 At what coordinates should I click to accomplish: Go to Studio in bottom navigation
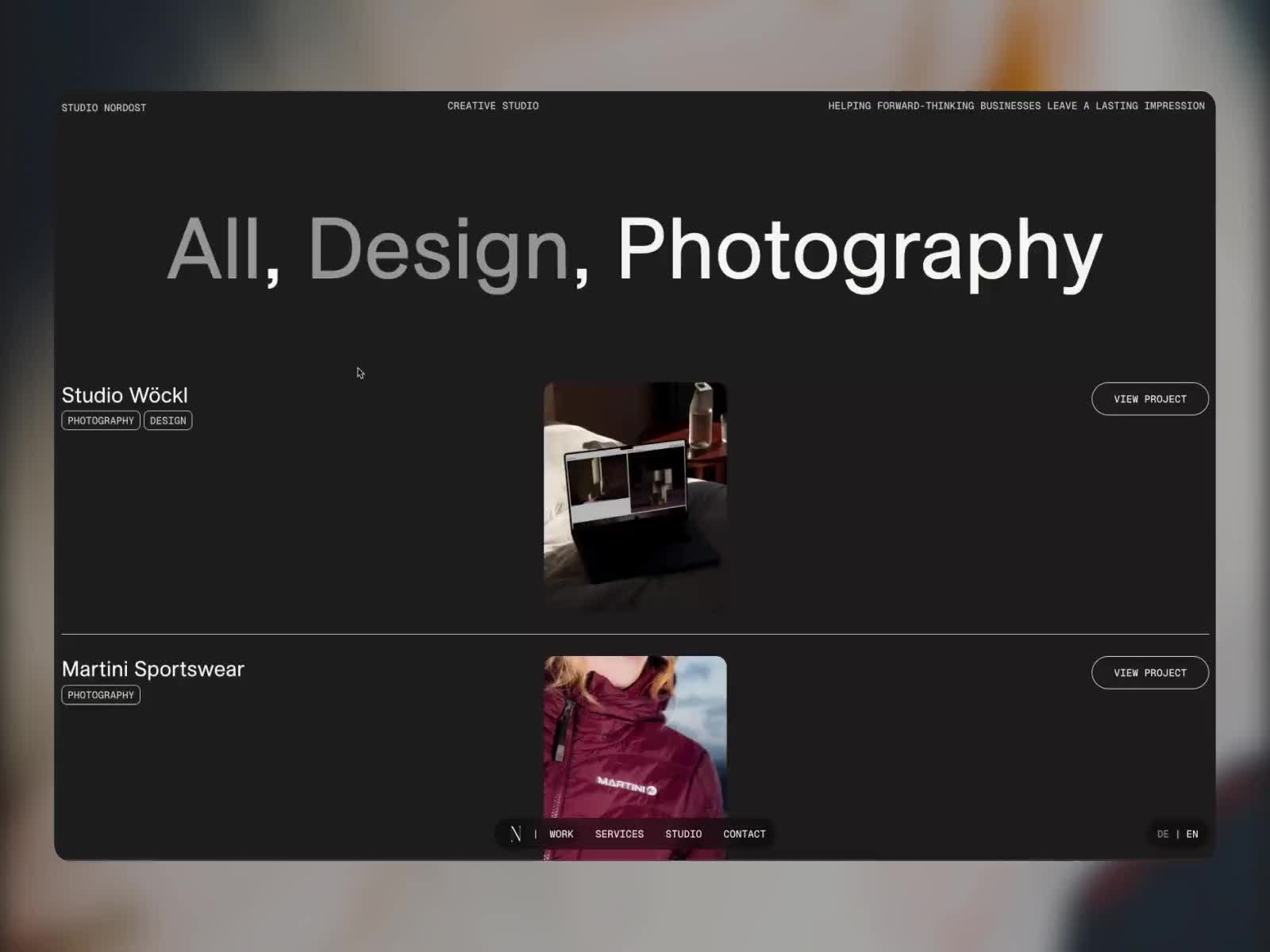click(x=683, y=834)
